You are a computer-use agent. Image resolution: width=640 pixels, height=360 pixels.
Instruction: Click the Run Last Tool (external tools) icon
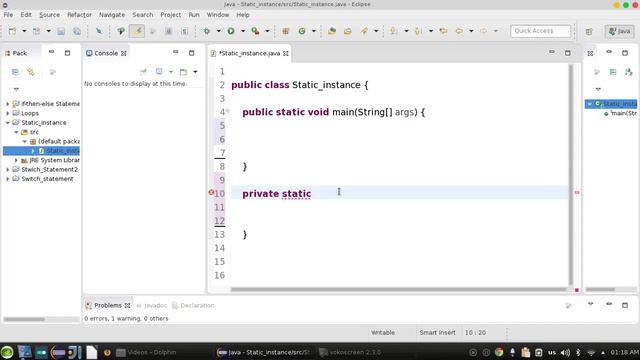tap(256, 31)
